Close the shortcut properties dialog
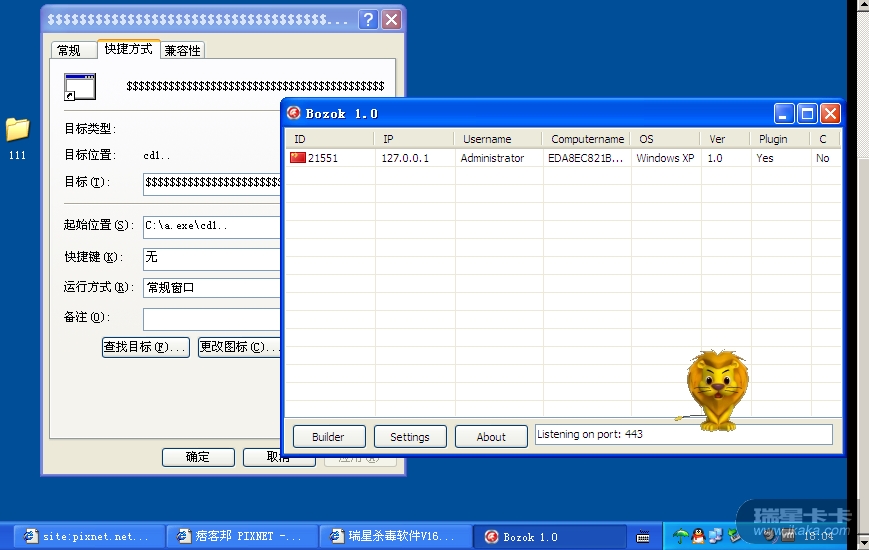Screen dimensions: 869x550 (x=391, y=20)
